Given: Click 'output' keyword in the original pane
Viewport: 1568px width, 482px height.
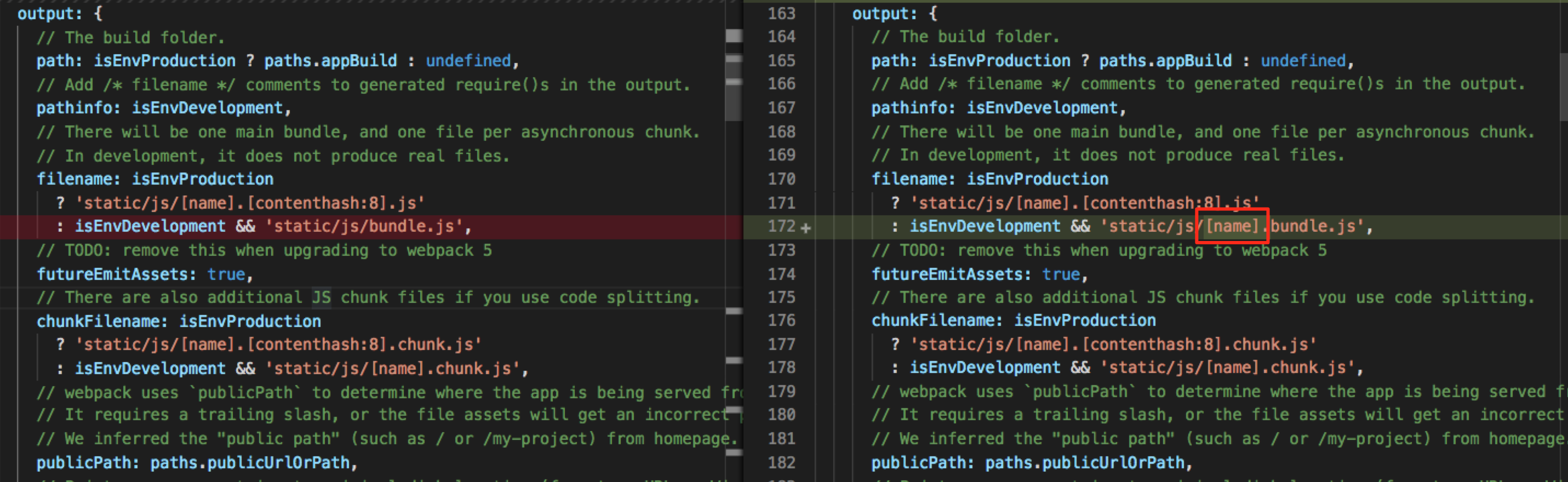Looking at the screenshot, I should (x=45, y=13).
